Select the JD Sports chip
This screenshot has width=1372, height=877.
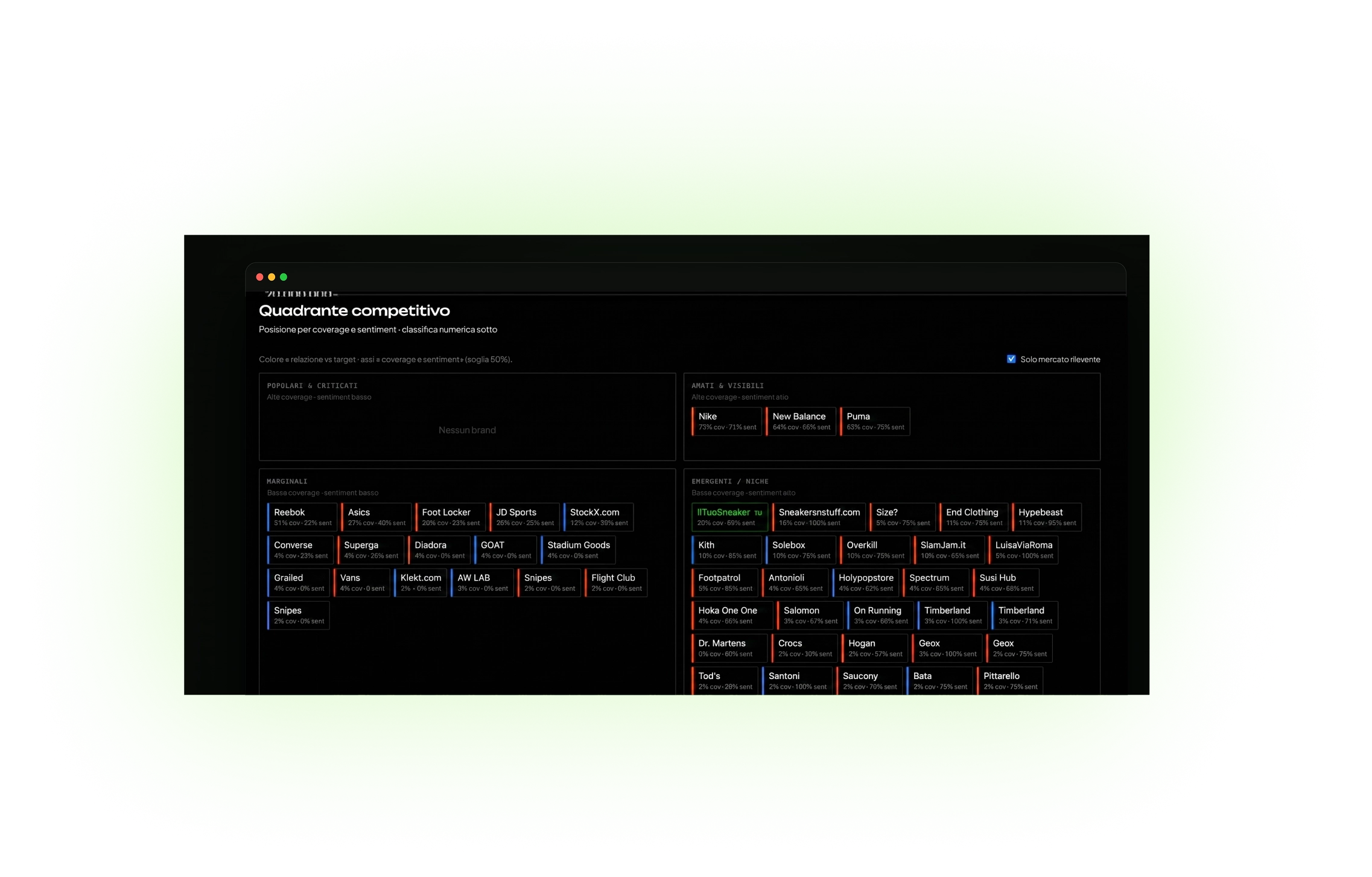point(524,517)
